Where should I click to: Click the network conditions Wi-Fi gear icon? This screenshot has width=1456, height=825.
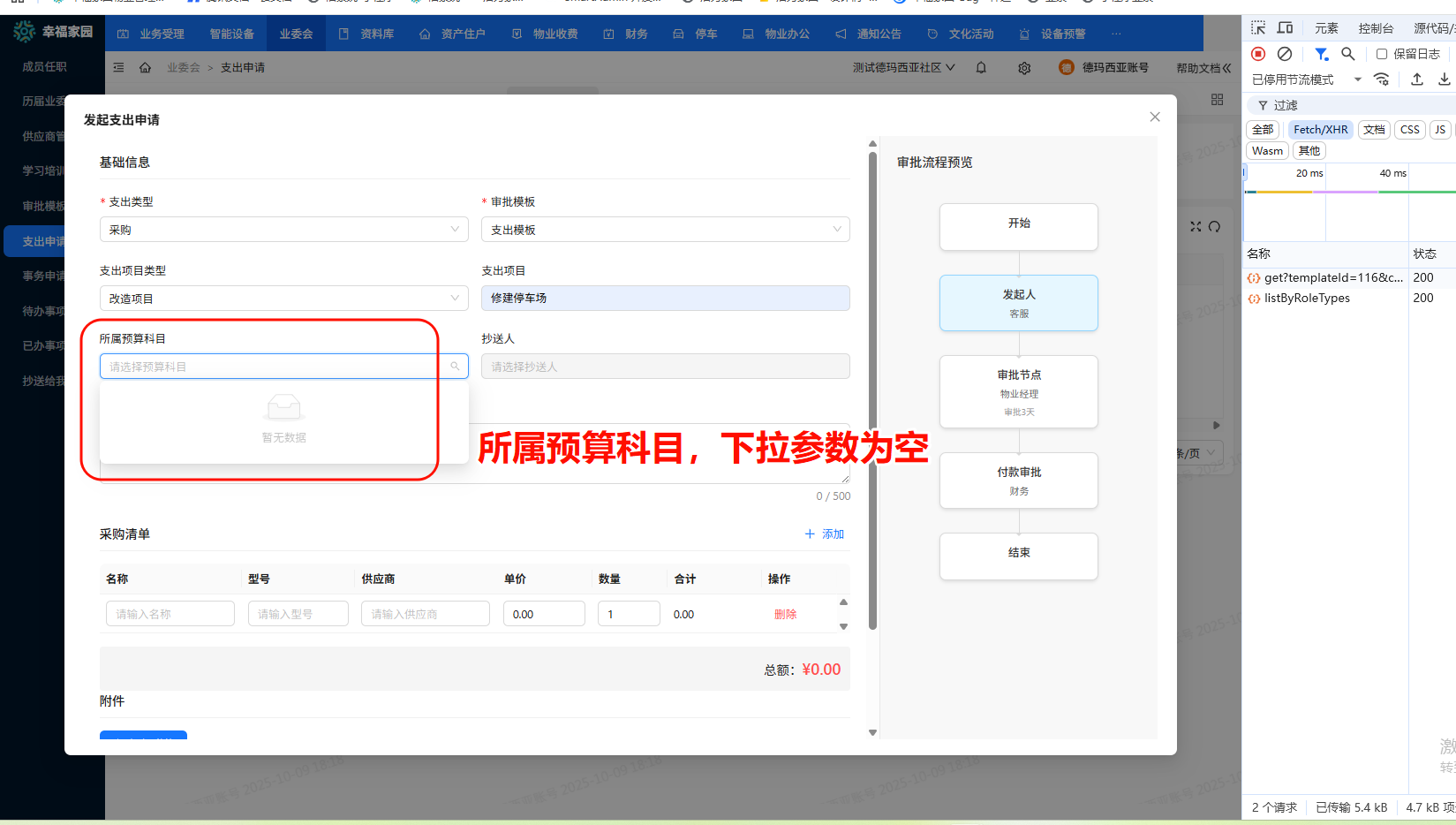coord(1382,79)
